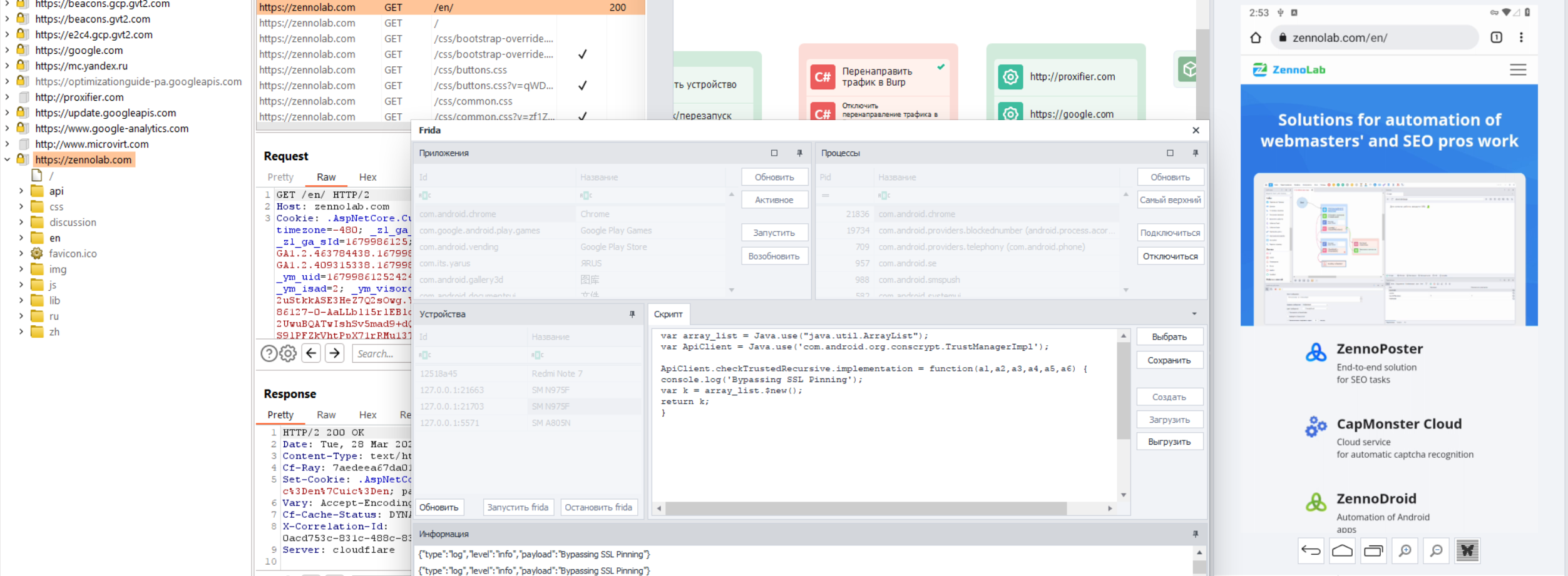Switch Response view to Raw tab
Image resolution: width=1568 pixels, height=576 pixels.
(325, 415)
